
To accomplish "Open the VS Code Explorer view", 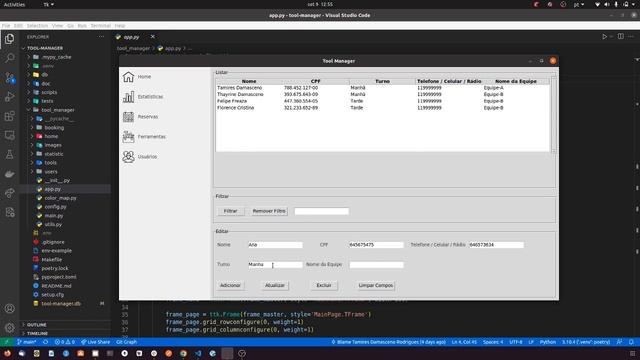I will pos(9,39).
